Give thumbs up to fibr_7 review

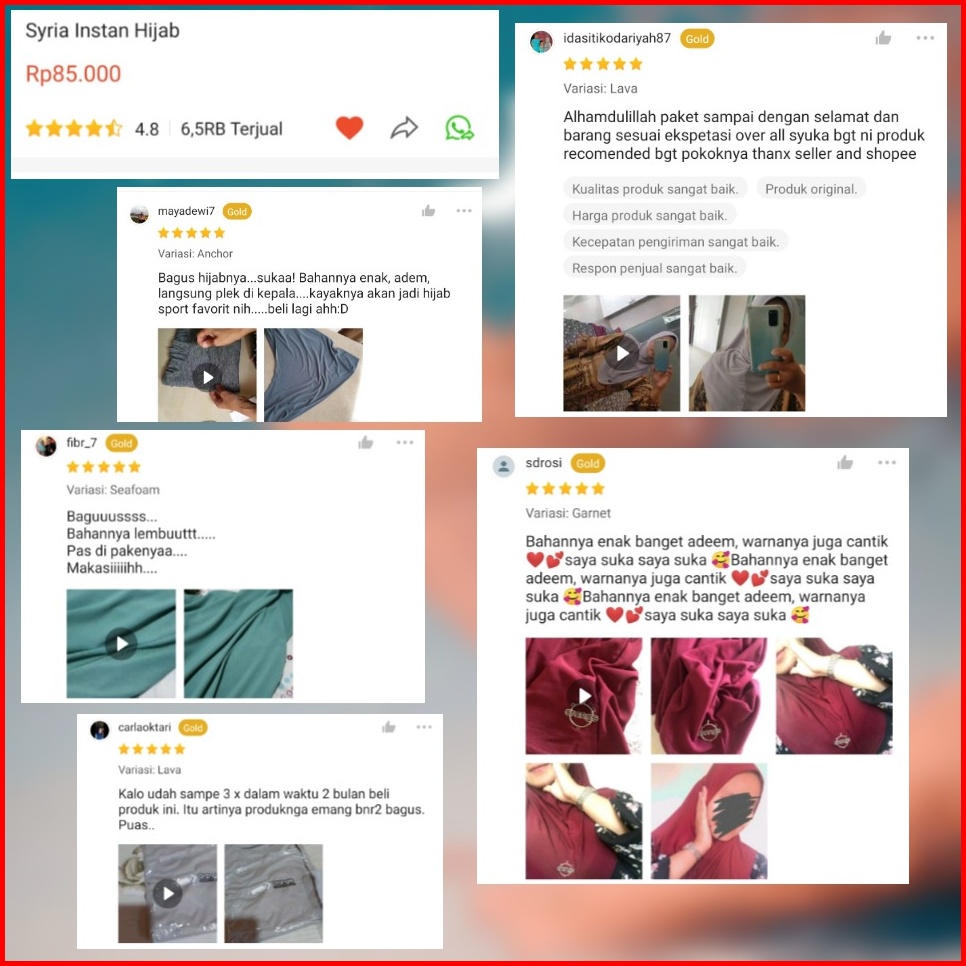tap(365, 442)
